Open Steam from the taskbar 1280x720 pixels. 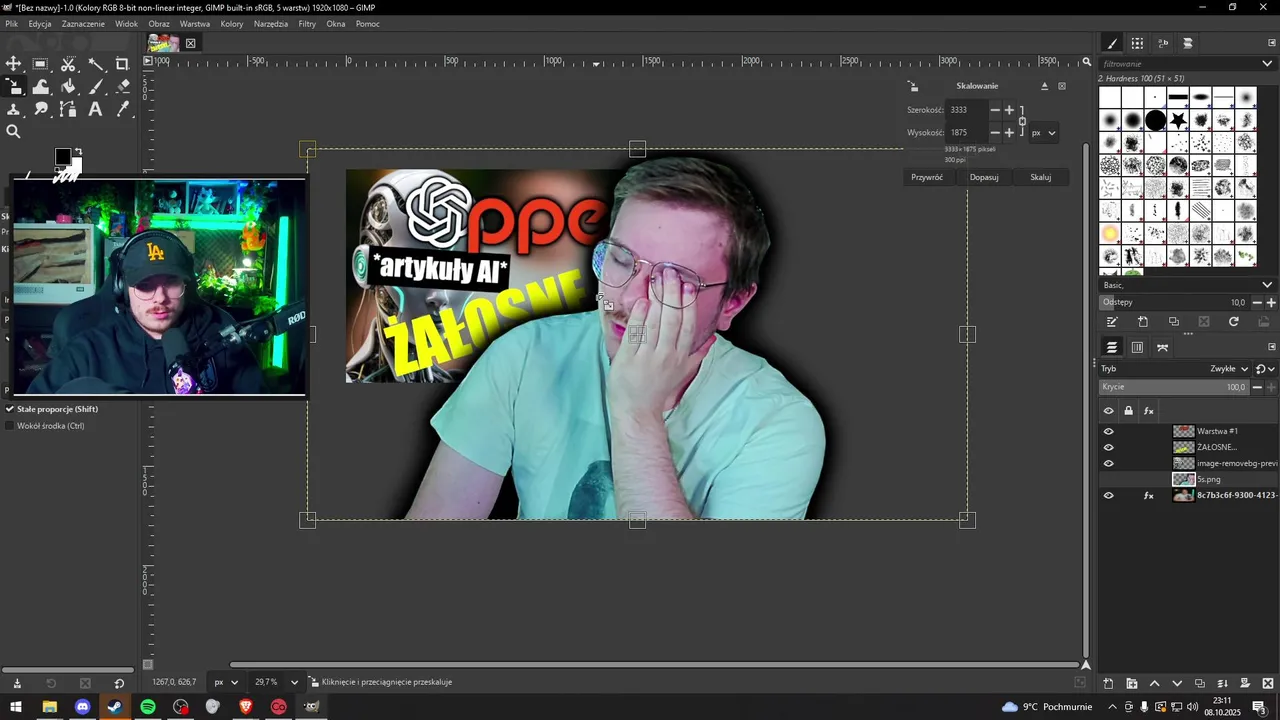pos(115,707)
